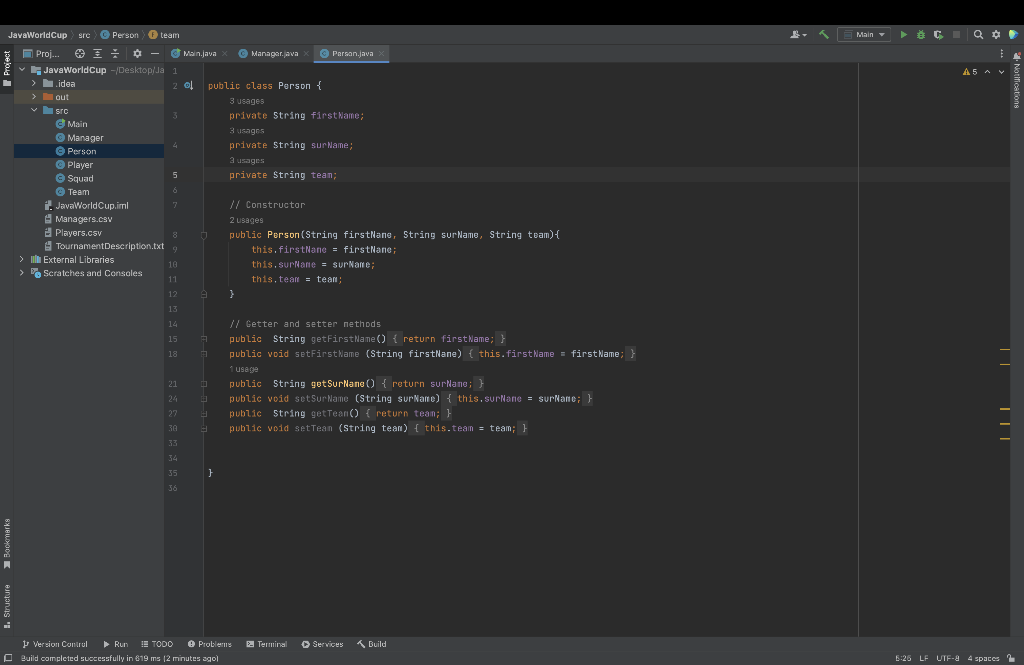Build the project using the hammer icon
Viewport: 1024px width, 665px height.
[822, 34]
